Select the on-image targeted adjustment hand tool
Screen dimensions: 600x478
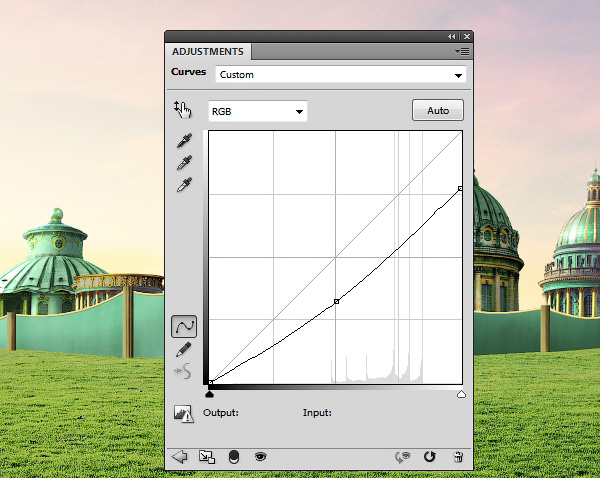(183, 109)
